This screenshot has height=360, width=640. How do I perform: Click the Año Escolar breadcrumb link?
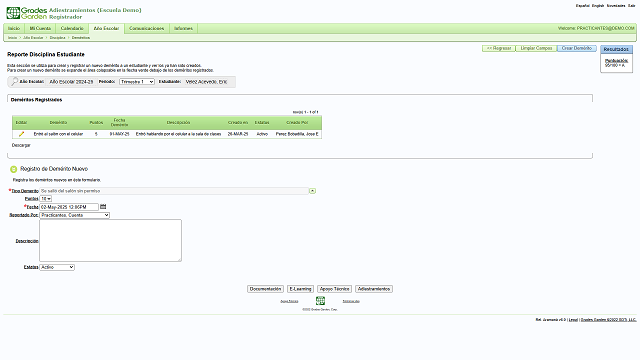tap(33, 38)
